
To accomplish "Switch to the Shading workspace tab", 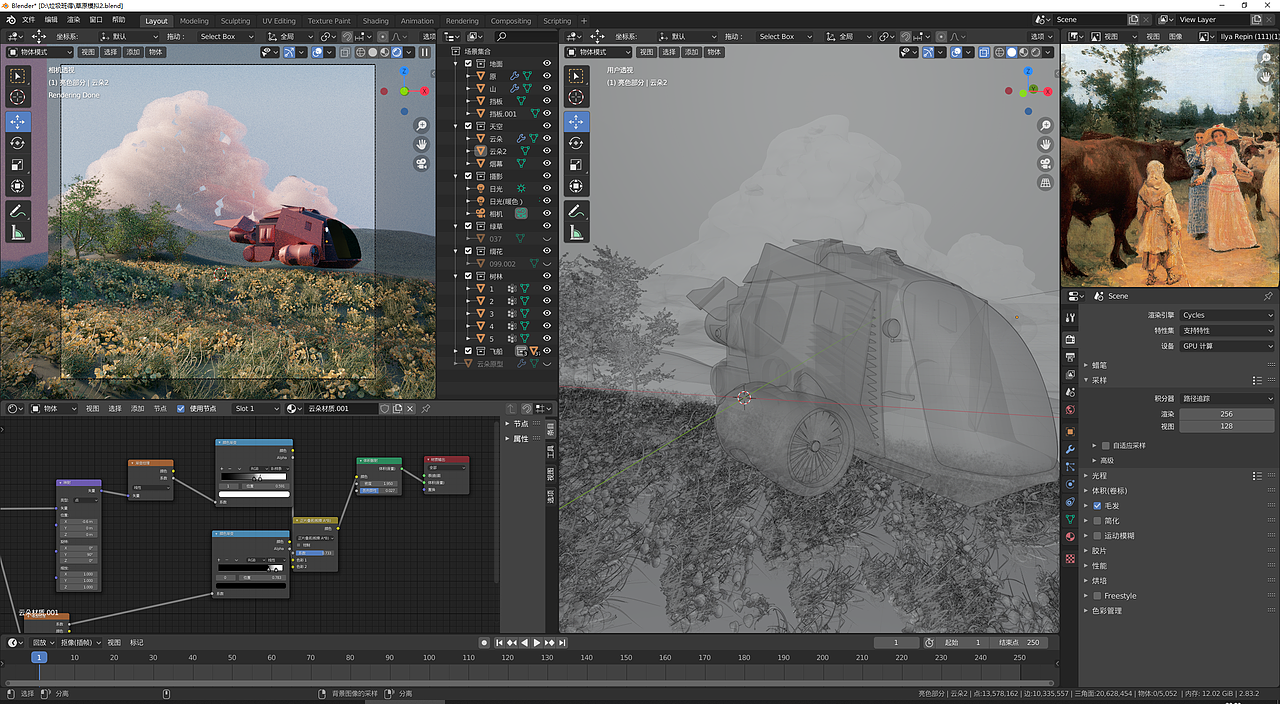I will (376, 20).
